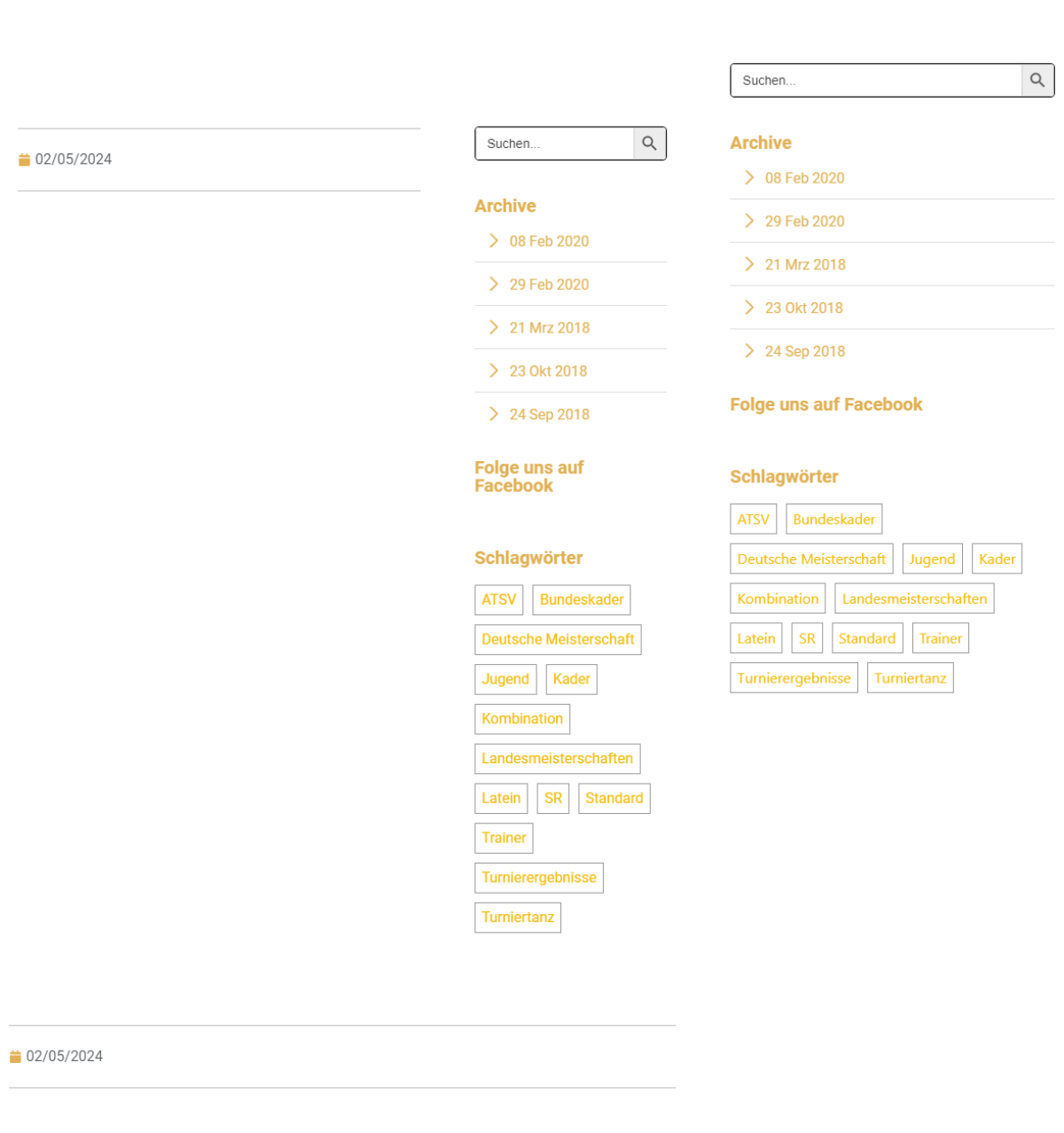
Task: Open the 23 Okt 2018 archive link in the middle column
Action: point(548,371)
